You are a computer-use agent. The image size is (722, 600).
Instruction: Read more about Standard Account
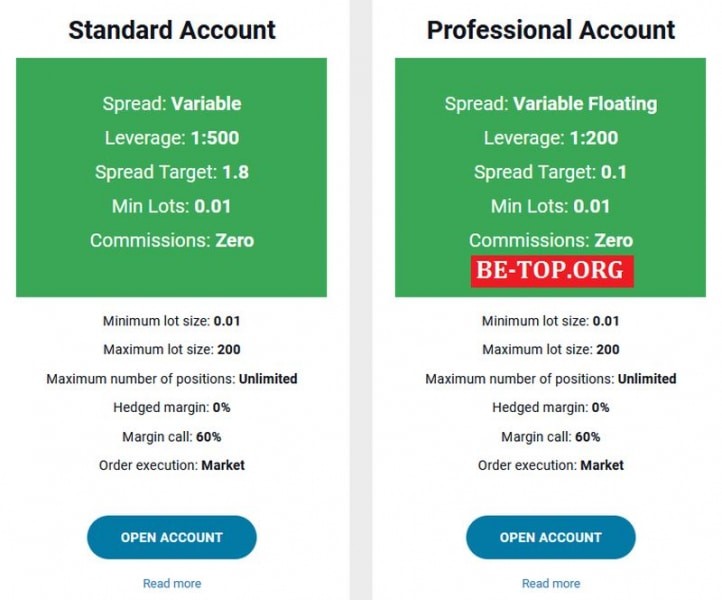172,583
